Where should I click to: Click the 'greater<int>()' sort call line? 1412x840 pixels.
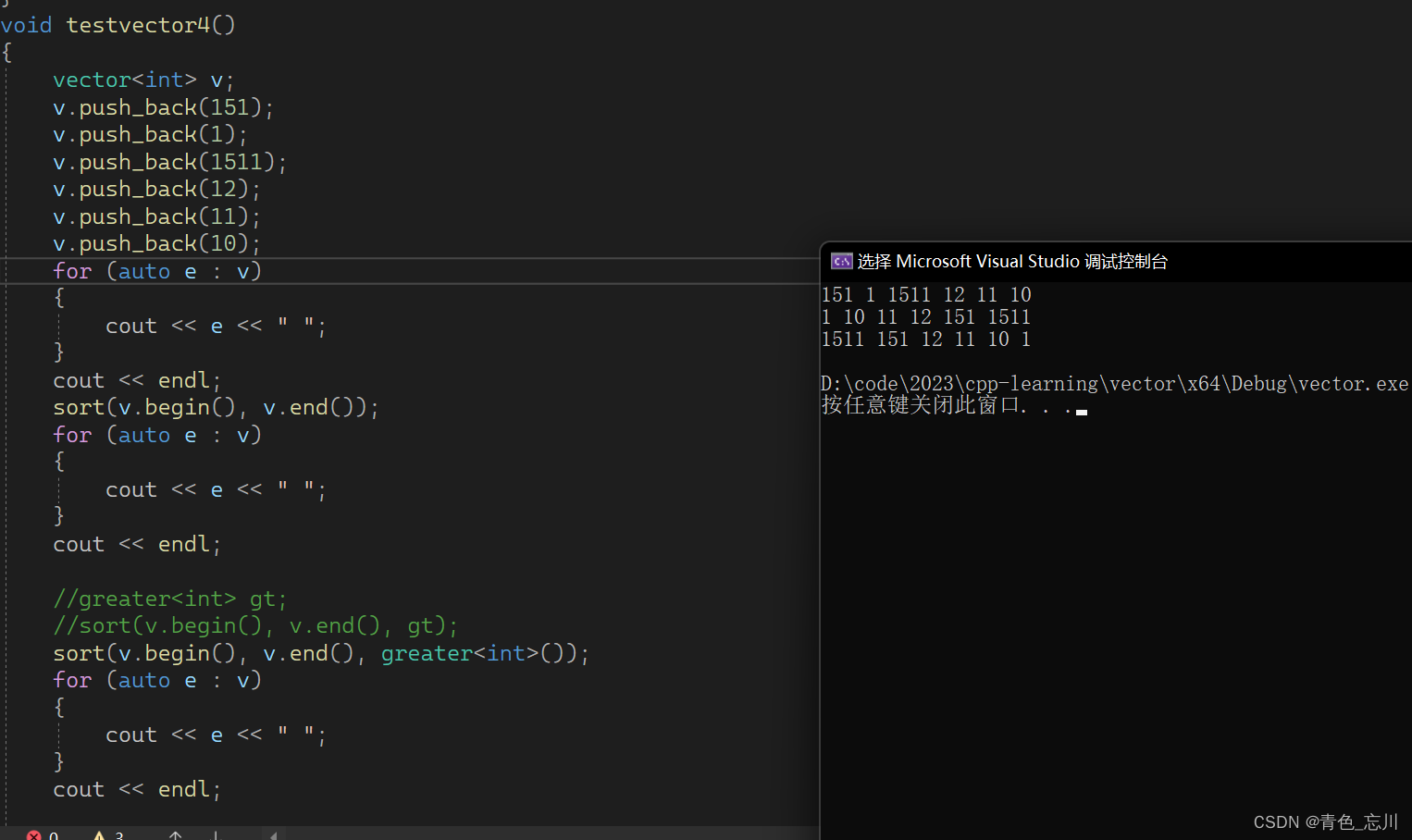(321, 654)
